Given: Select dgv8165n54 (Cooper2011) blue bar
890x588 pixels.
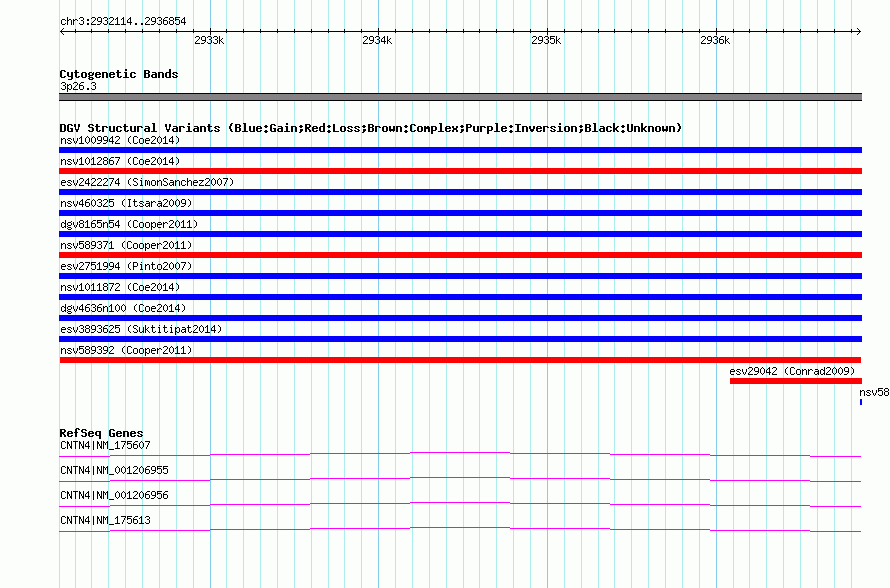Looking at the screenshot, I should pyautogui.click(x=460, y=234).
